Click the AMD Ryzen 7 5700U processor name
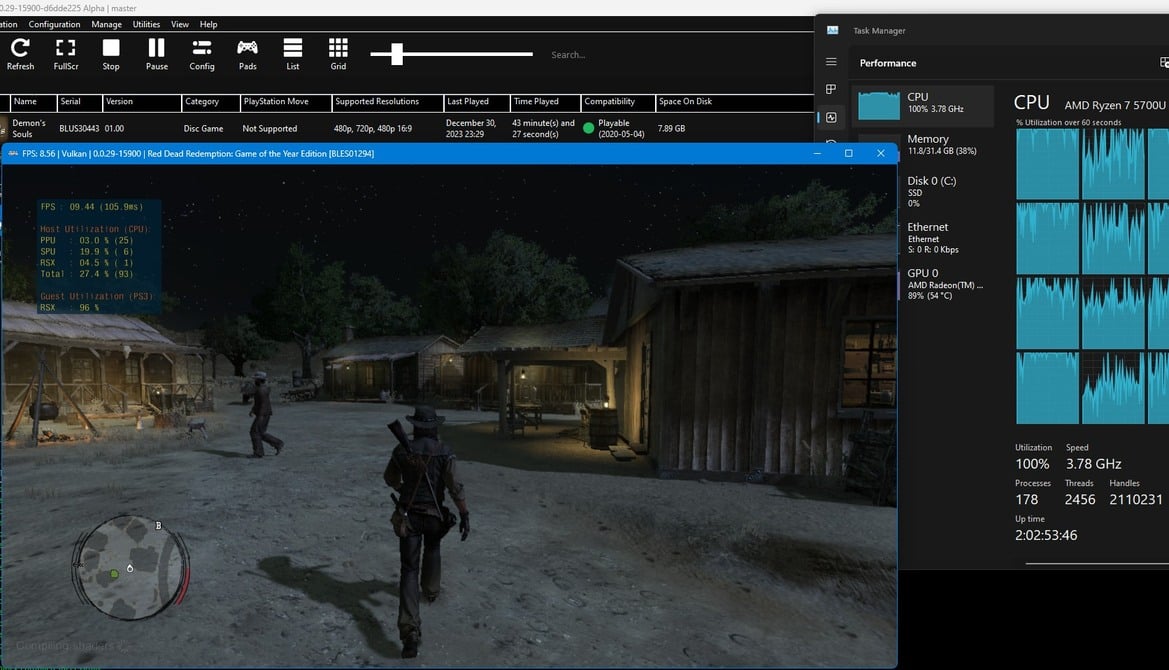This screenshot has height=670, width=1169. (1115, 105)
